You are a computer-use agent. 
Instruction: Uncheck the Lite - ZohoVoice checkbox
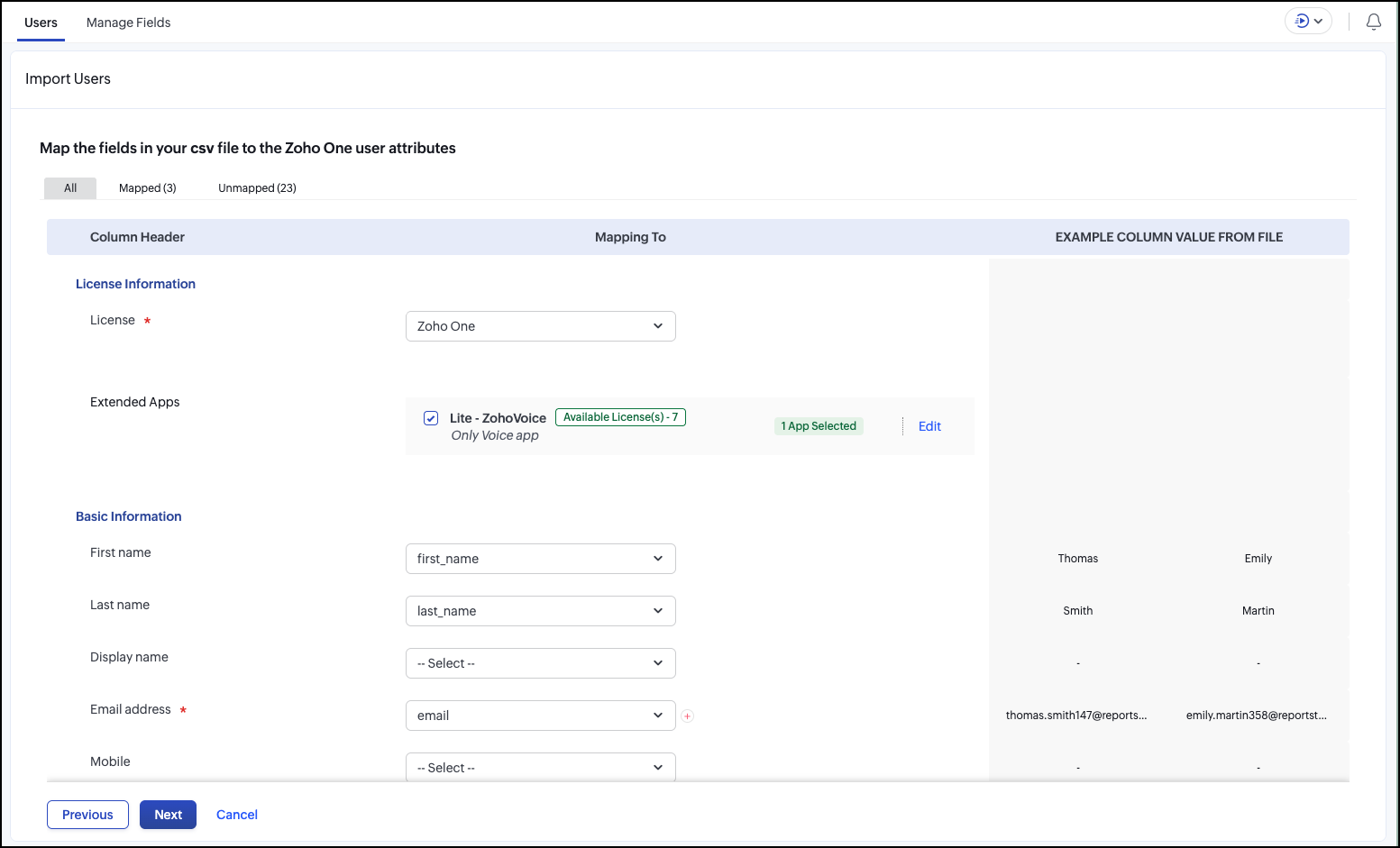pyautogui.click(x=431, y=418)
